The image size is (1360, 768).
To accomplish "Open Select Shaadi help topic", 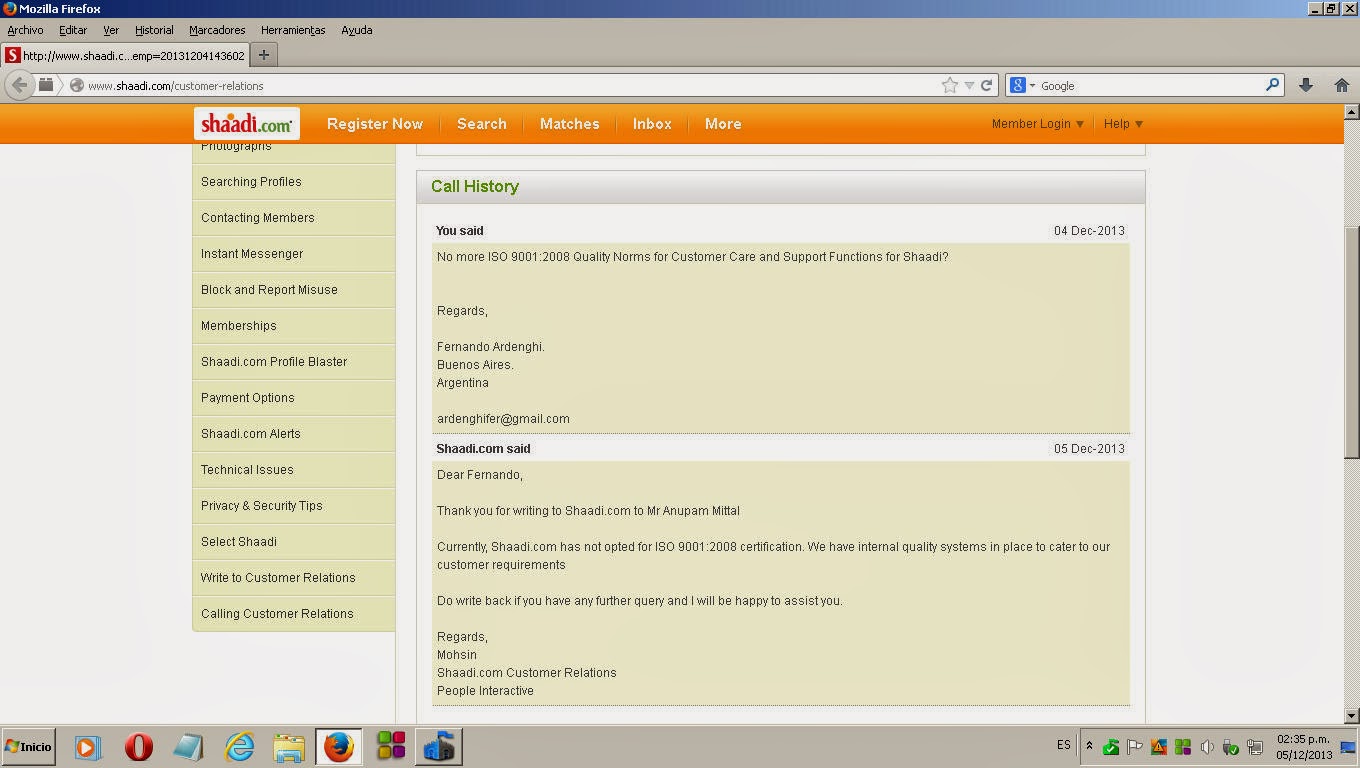I will (294, 542).
